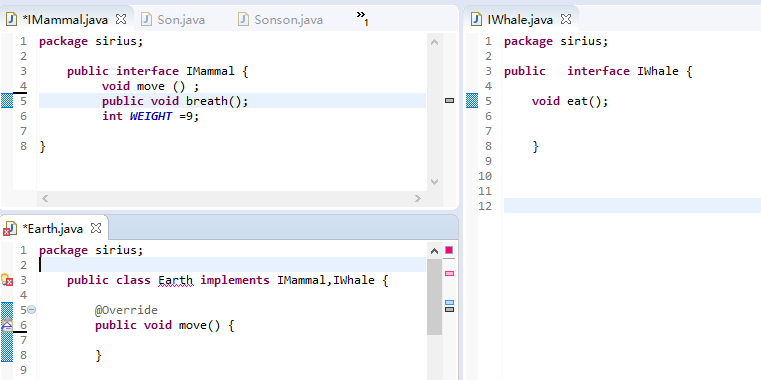761x380 pixels.
Task: Click IMammal horizontal scroll left arrow
Action: tap(45, 198)
